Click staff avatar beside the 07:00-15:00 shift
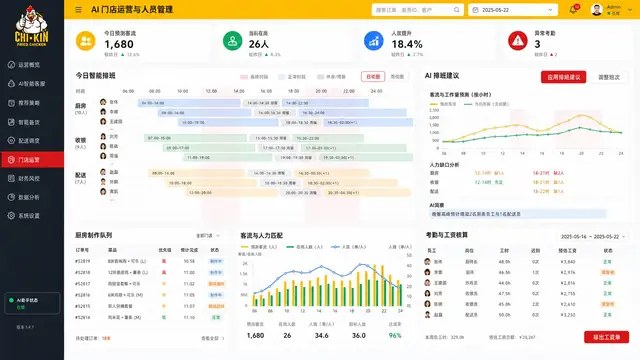This screenshot has width=640, height=360. click(103, 136)
